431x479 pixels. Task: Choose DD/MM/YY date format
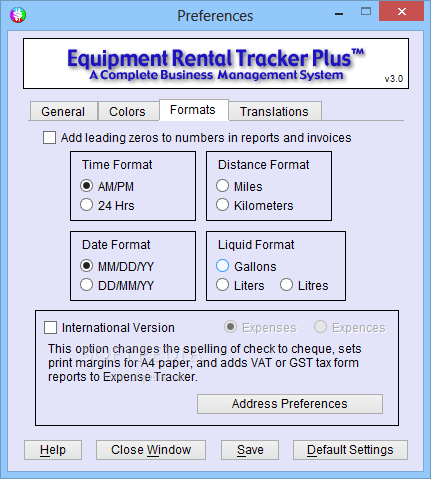coord(86,285)
